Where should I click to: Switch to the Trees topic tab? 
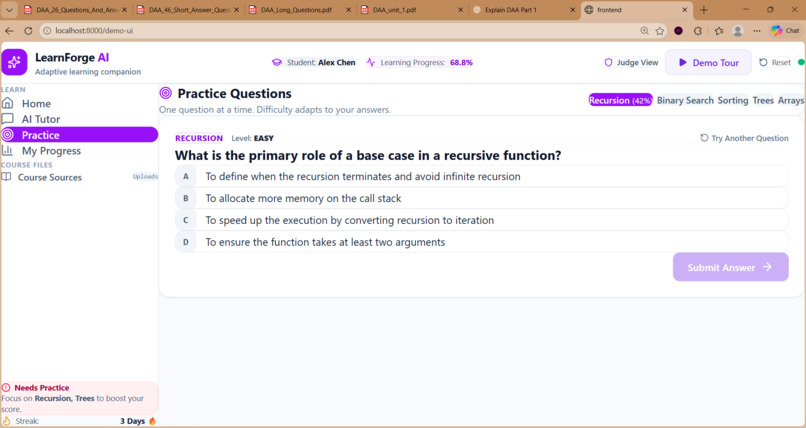763,100
